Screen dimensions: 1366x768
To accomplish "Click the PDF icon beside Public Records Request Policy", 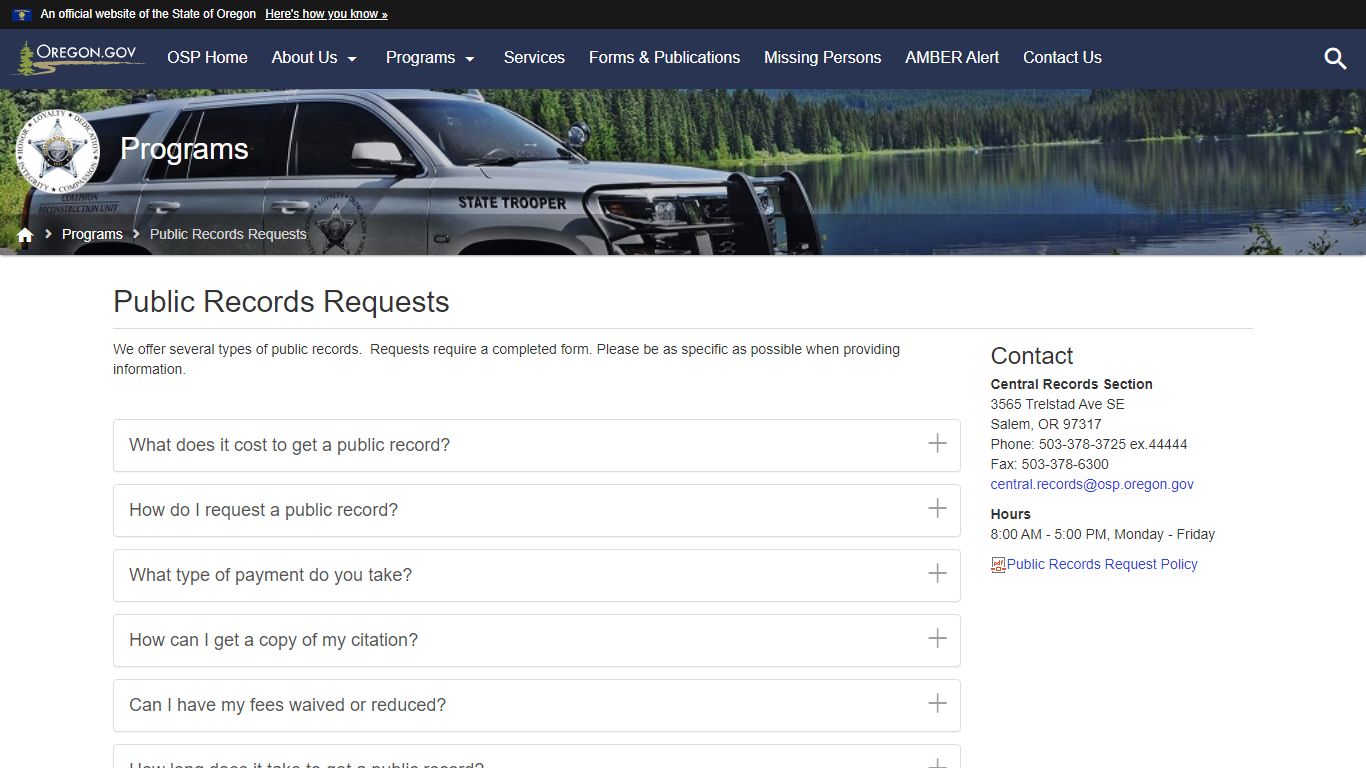I will point(998,564).
